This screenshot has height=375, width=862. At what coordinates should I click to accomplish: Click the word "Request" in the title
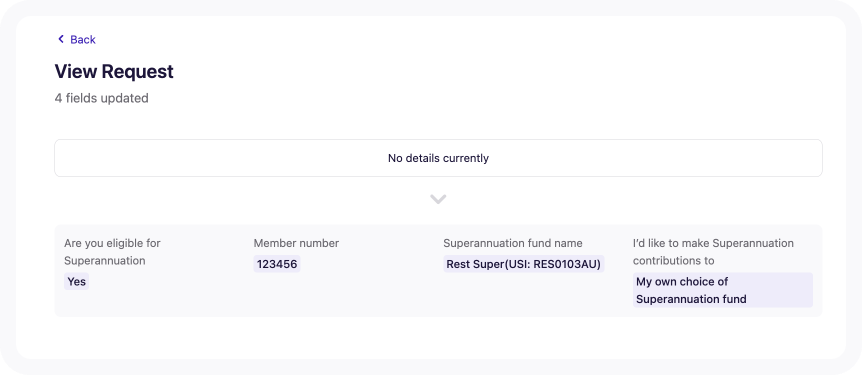138,71
